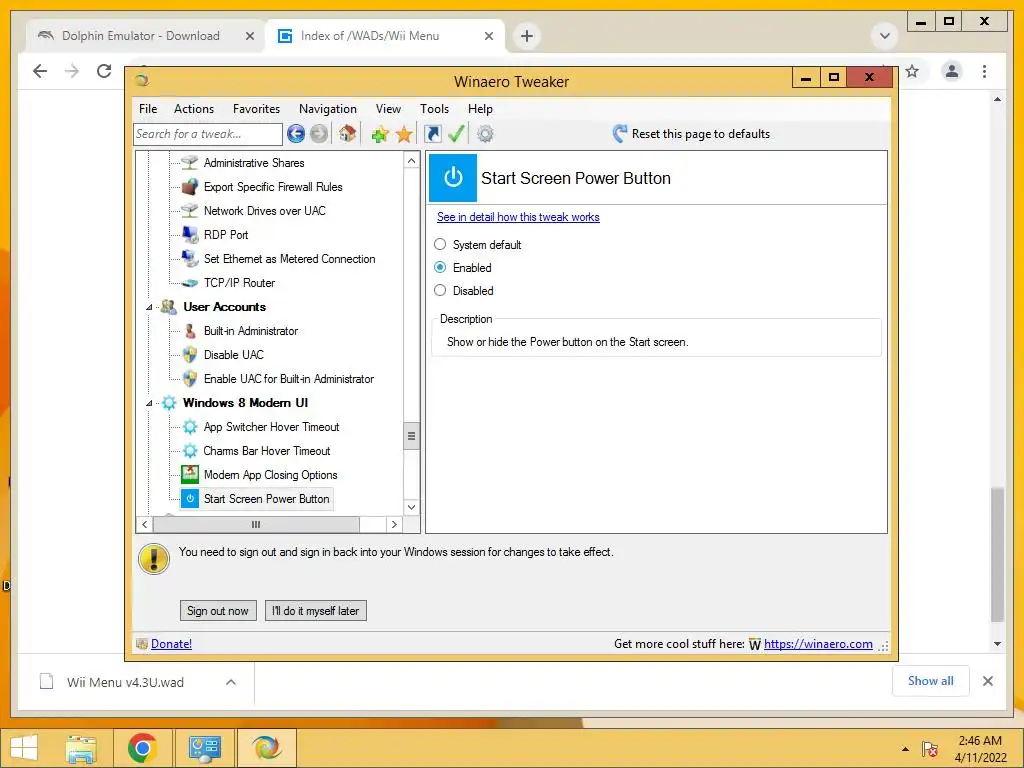Viewport: 1024px width, 768px height.
Task: Open the Help menu
Action: pyautogui.click(x=480, y=109)
